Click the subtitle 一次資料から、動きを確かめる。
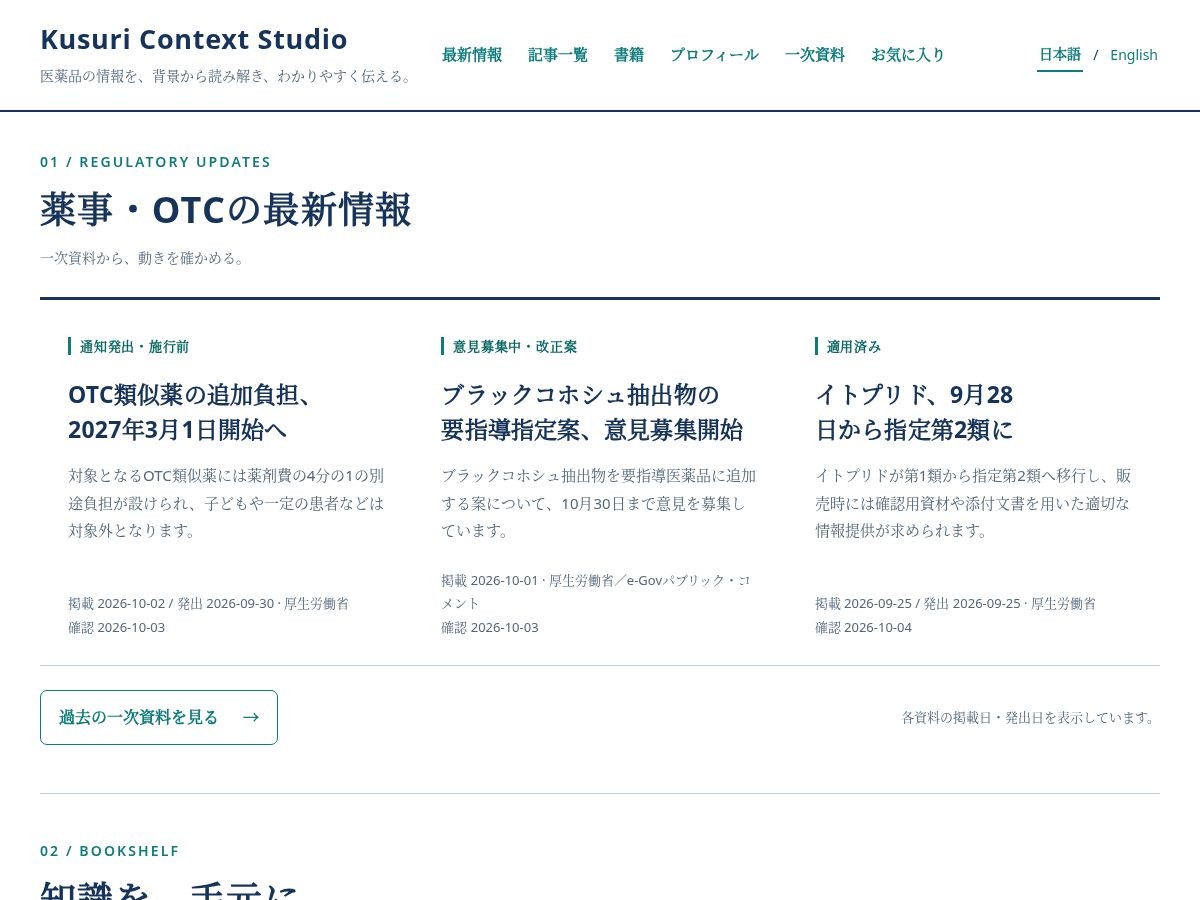This screenshot has height=900, width=1200. [145, 258]
